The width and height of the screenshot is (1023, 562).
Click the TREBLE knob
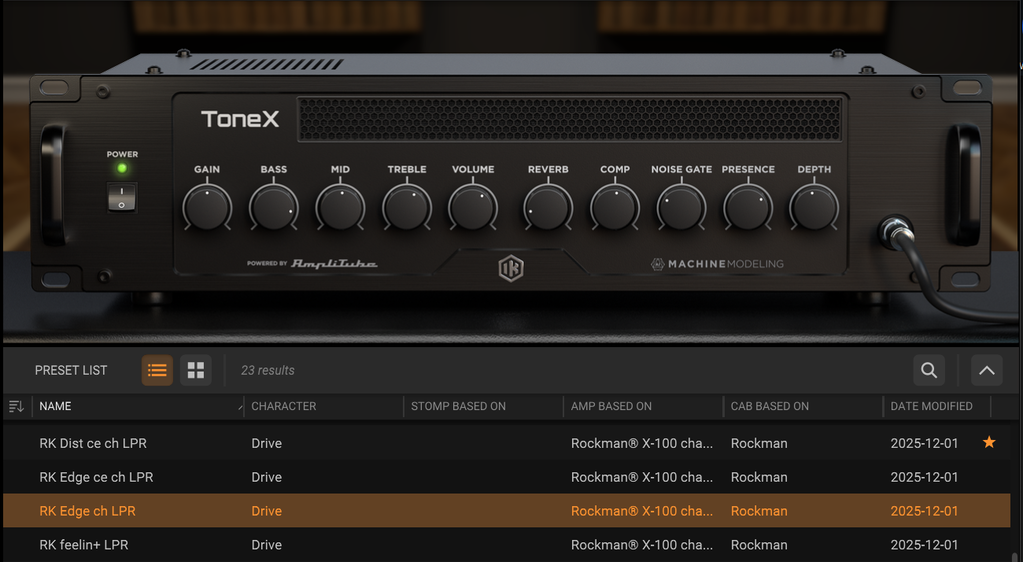(406, 208)
